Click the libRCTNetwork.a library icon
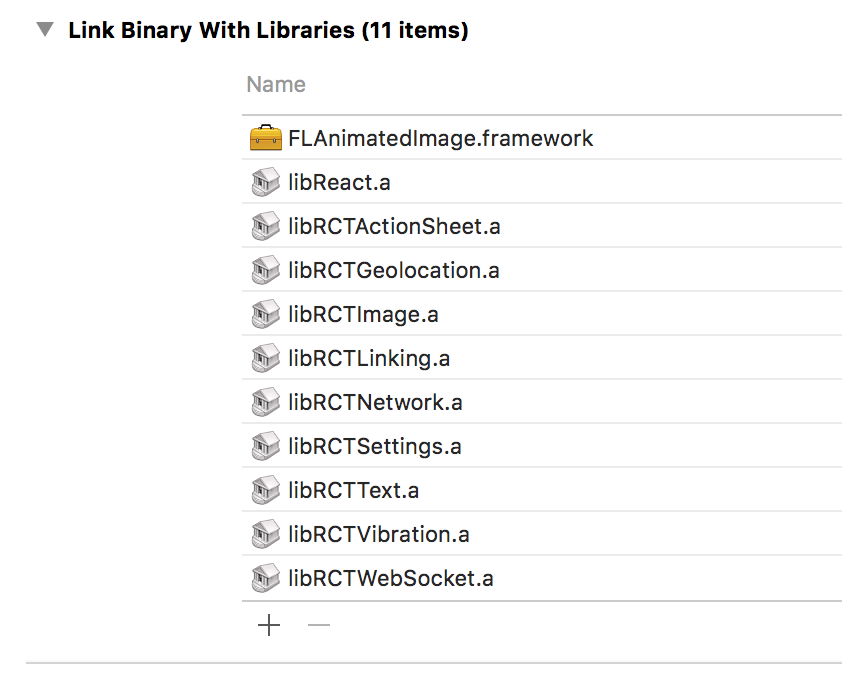 tap(265, 403)
